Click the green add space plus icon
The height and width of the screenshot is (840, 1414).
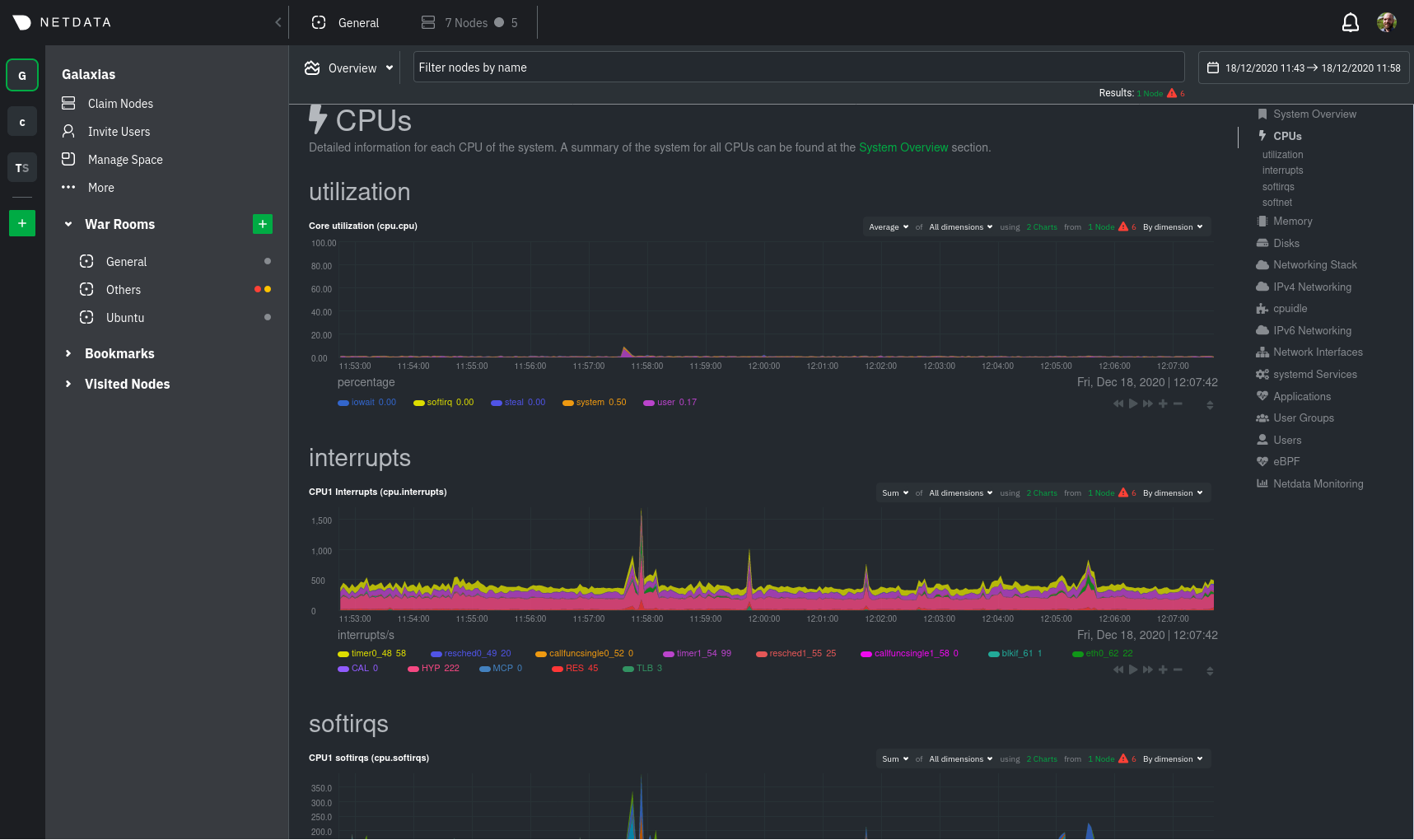(22, 223)
